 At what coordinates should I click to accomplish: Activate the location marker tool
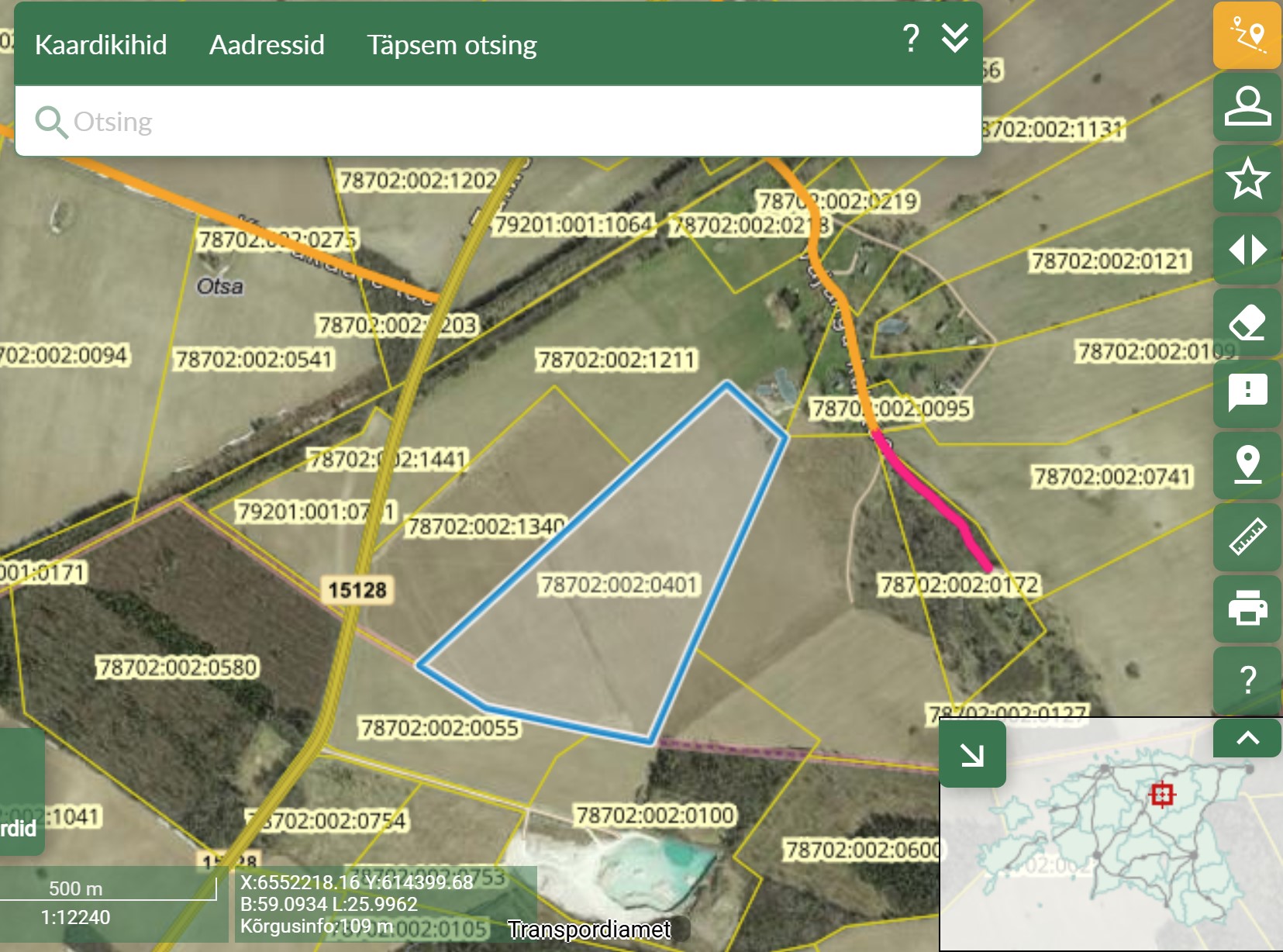coord(1247,465)
